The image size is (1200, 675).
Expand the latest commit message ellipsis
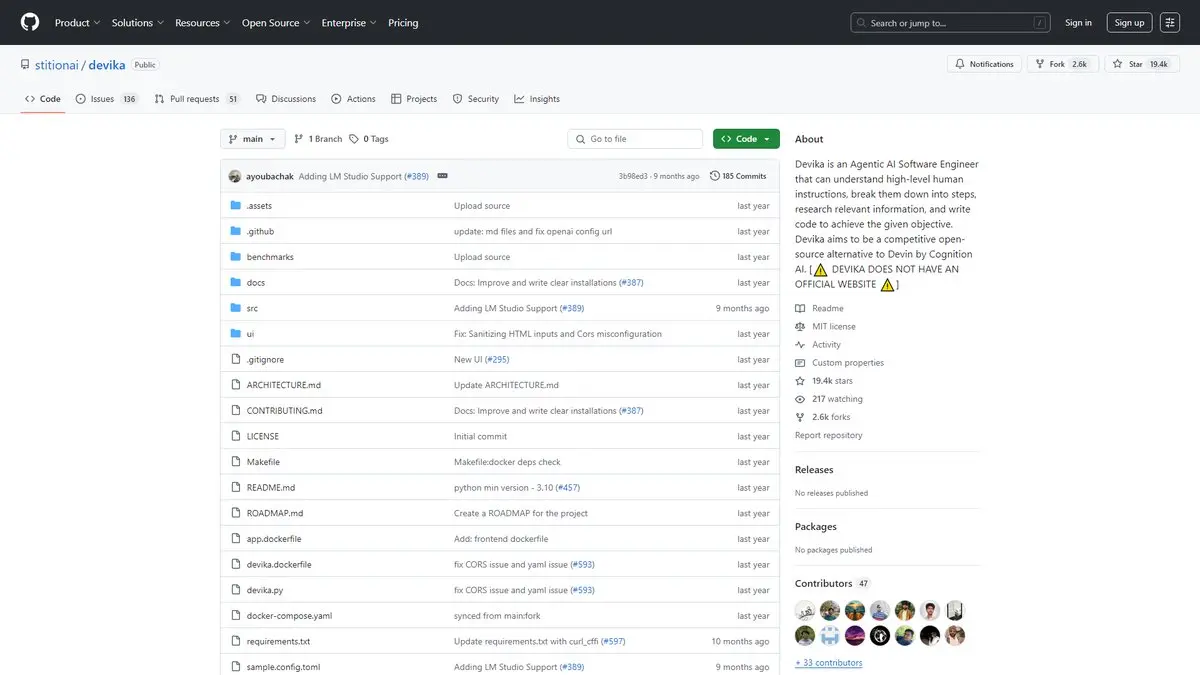(442, 176)
